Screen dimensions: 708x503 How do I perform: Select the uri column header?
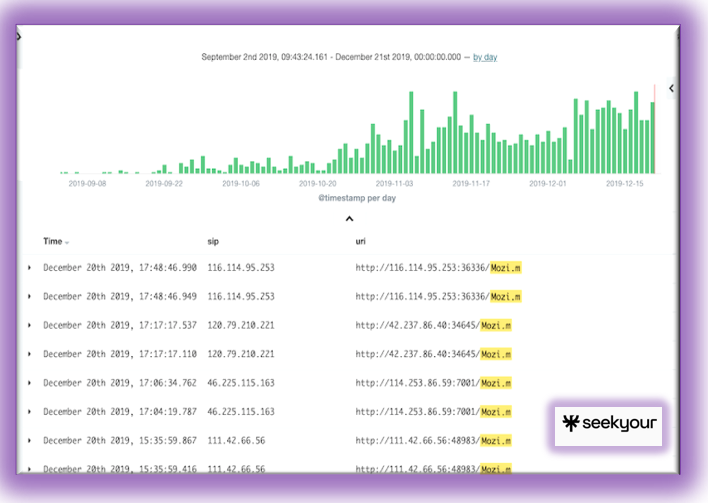pos(360,242)
